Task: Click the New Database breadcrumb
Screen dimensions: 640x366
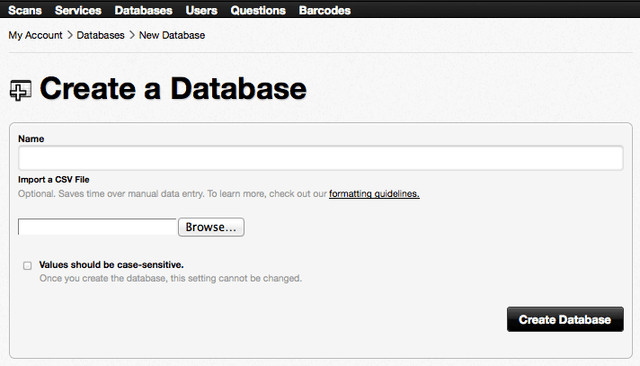Action: 172,35
